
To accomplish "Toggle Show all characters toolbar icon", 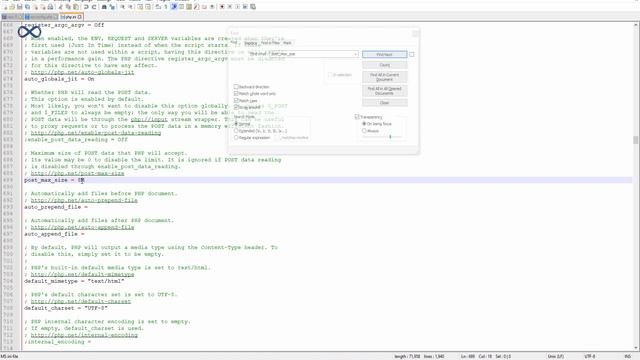I will pyautogui.click(x=166, y=7).
